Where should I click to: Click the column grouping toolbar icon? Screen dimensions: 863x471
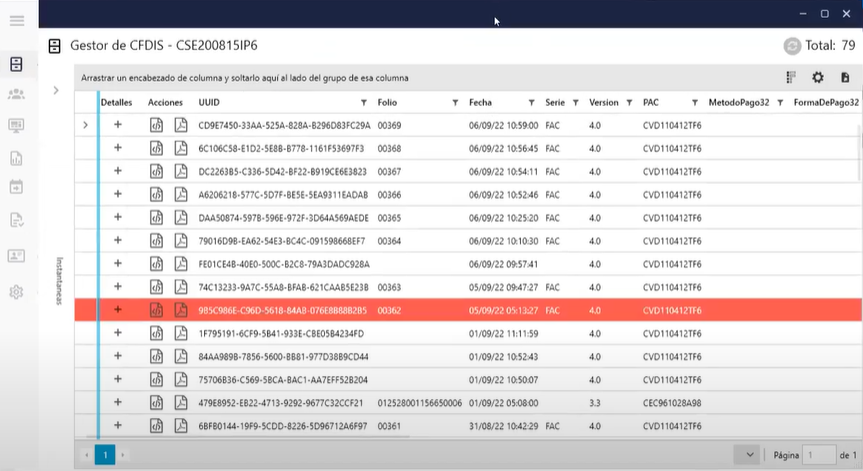[791, 78]
